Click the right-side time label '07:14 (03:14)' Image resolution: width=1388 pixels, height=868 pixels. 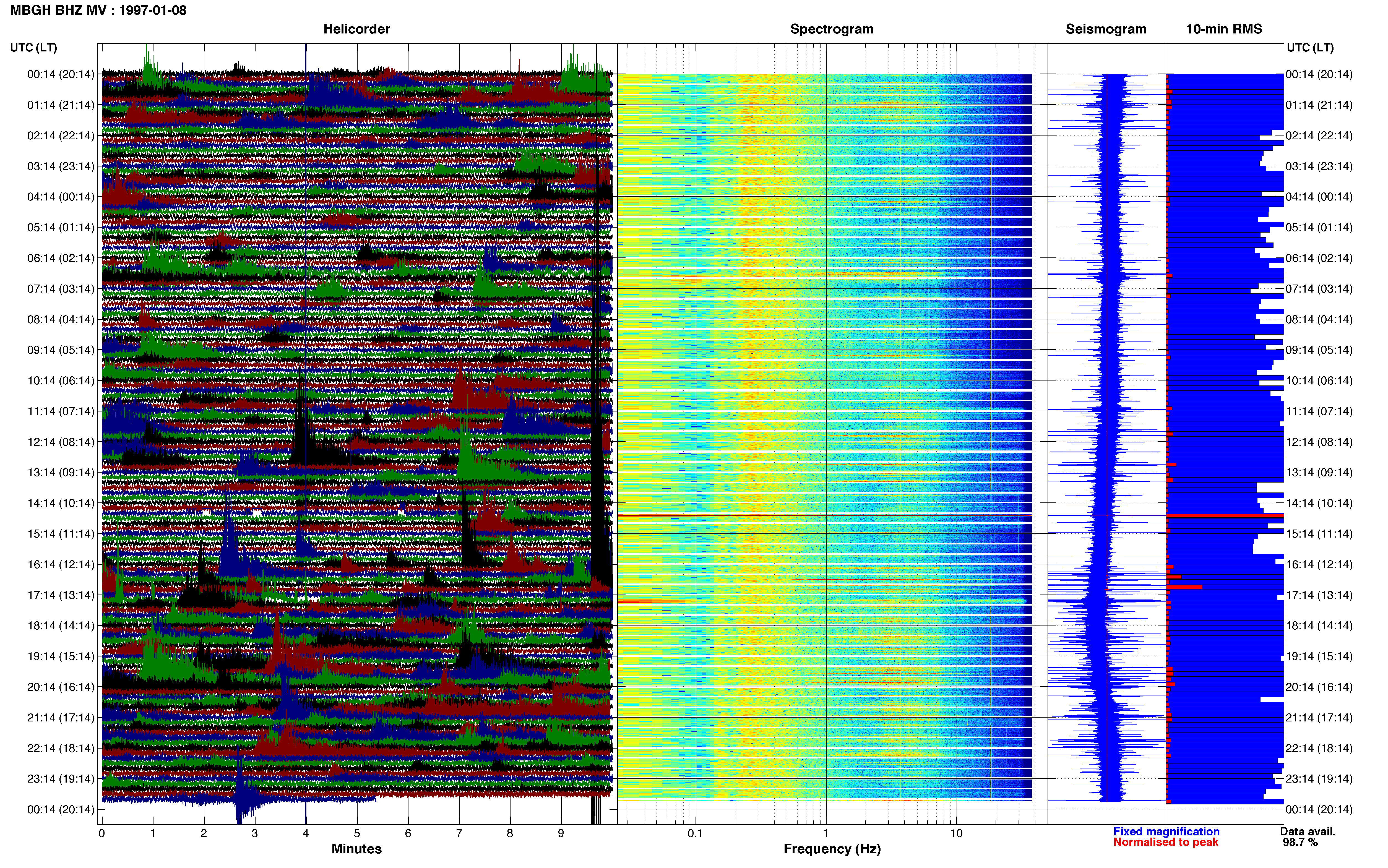[1319, 289]
